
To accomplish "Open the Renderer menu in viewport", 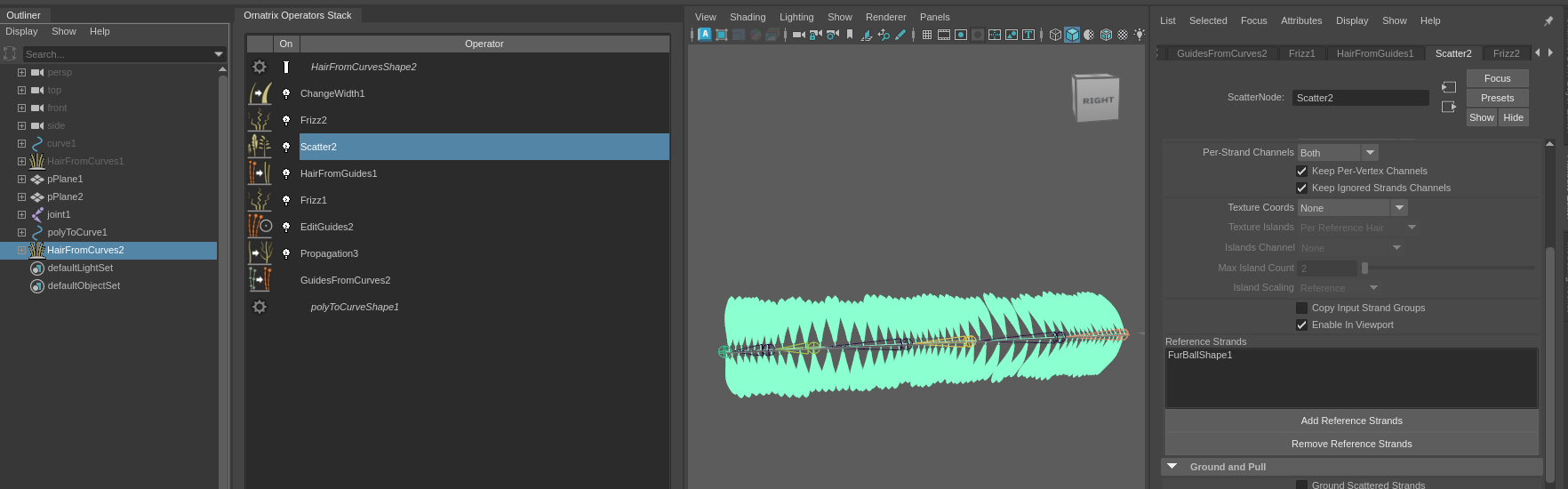I will click(x=885, y=17).
